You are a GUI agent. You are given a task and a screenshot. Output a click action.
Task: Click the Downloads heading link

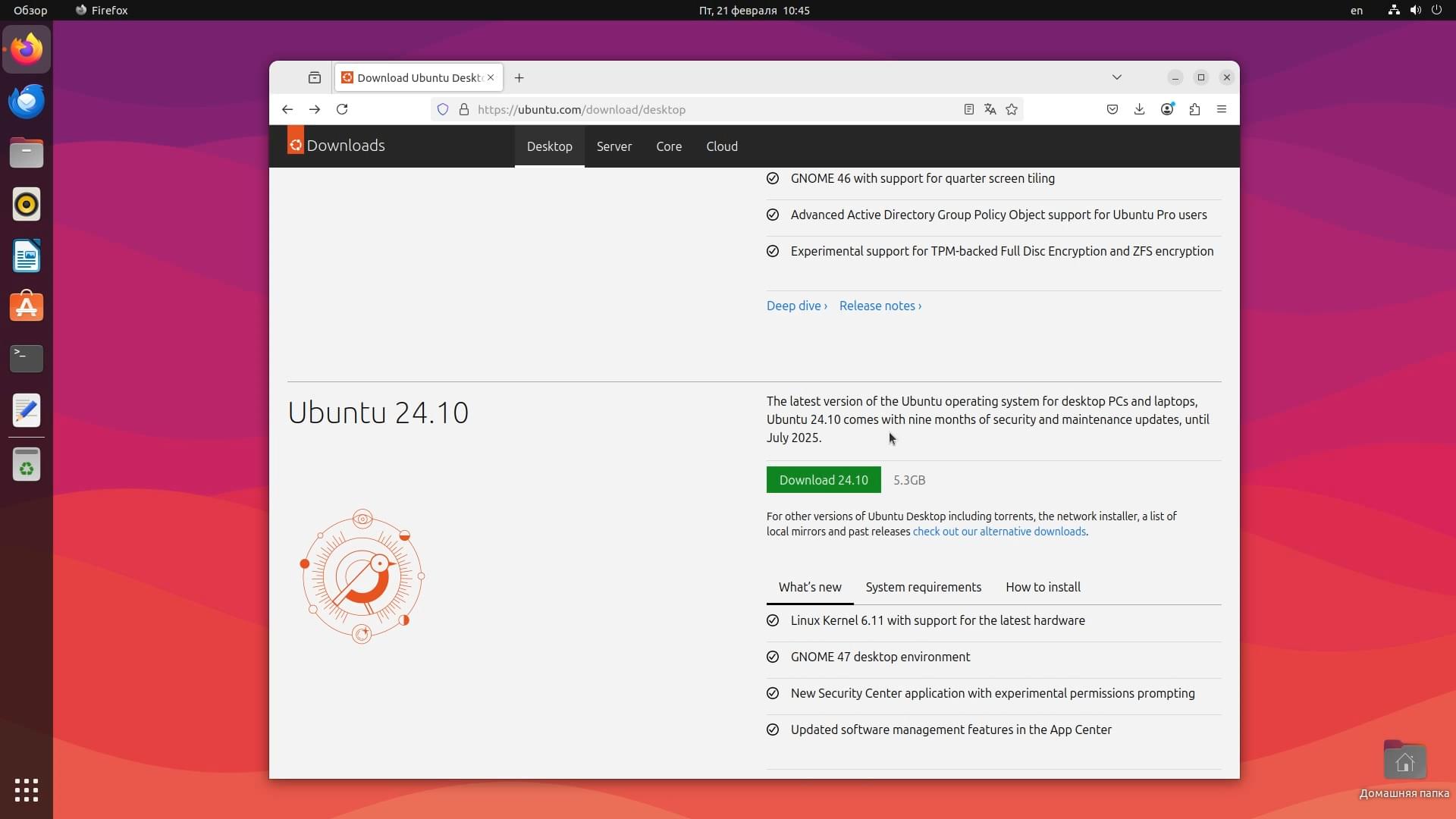click(x=346, y=146)
